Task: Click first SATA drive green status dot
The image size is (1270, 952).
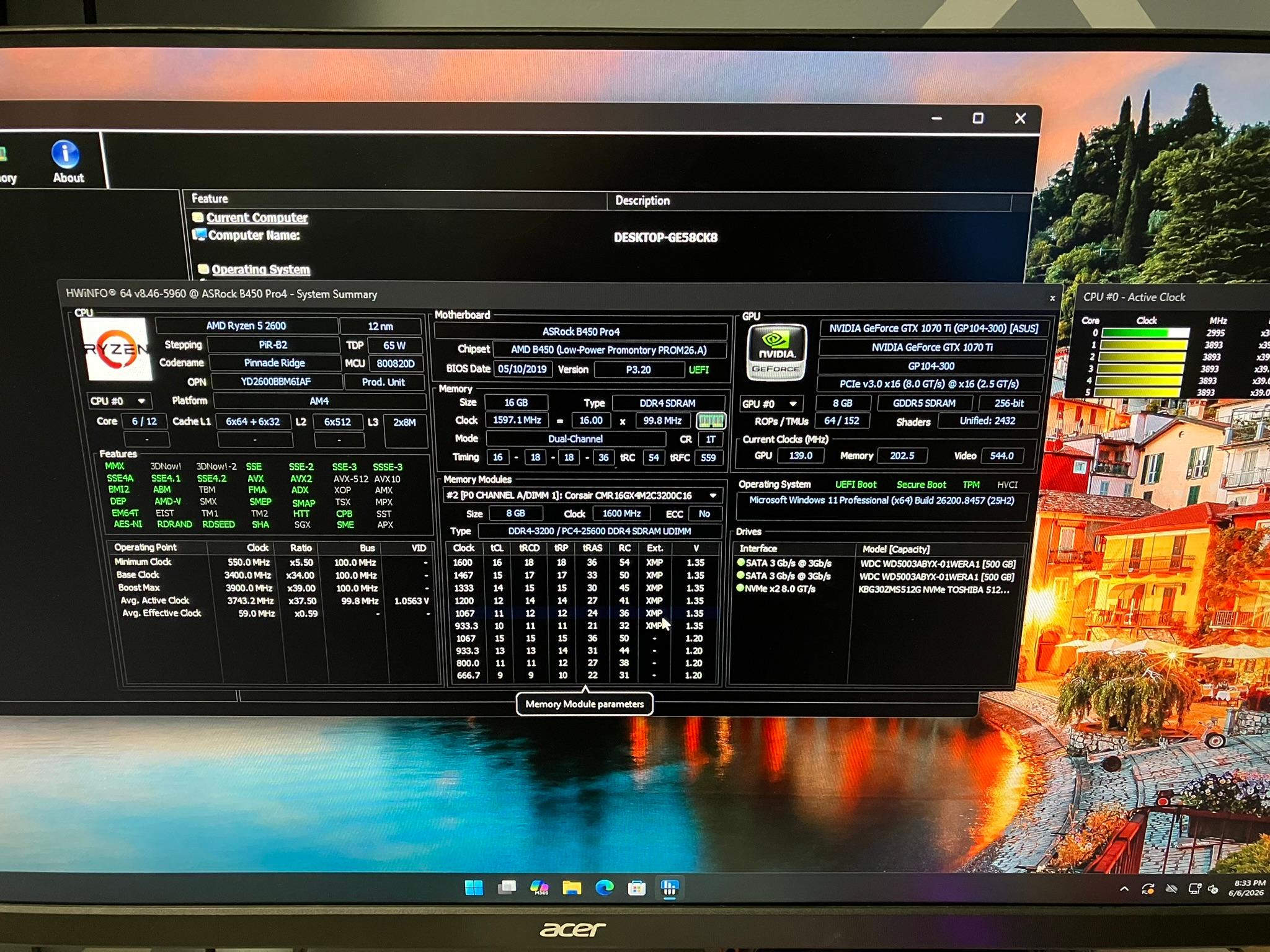Action: click(x=740, y=563)
